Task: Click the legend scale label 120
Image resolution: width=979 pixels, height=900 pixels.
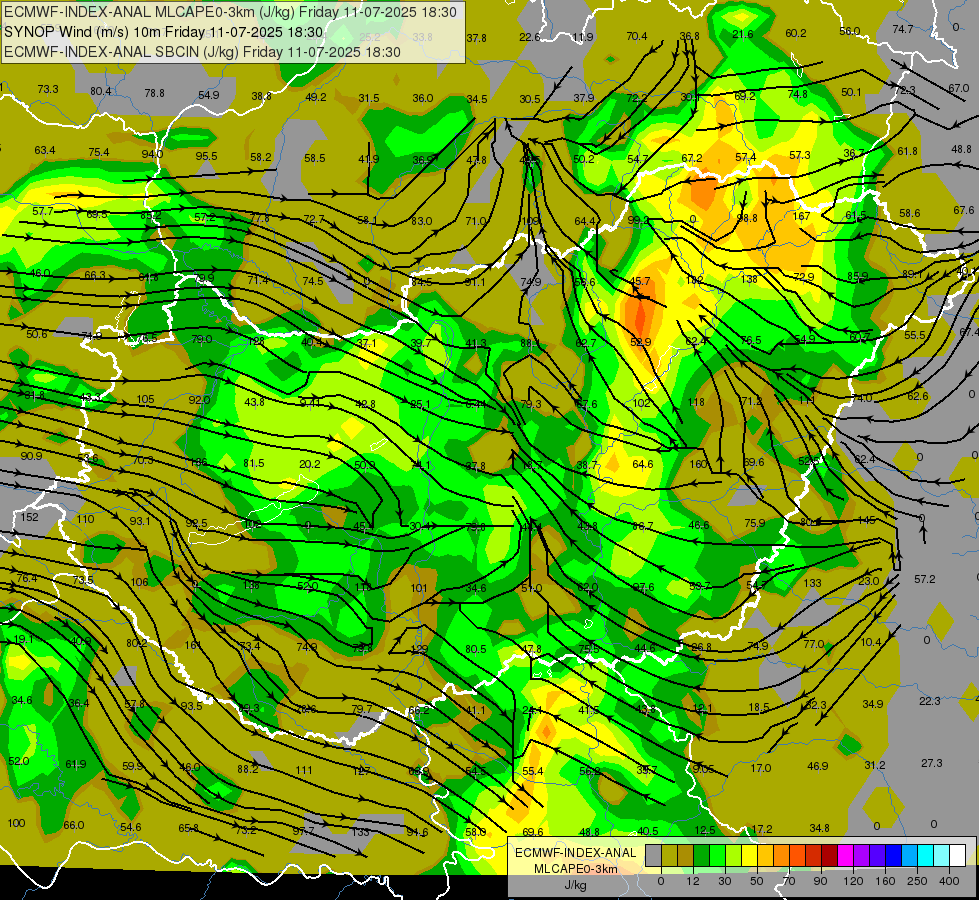Action: coord(853,881)
